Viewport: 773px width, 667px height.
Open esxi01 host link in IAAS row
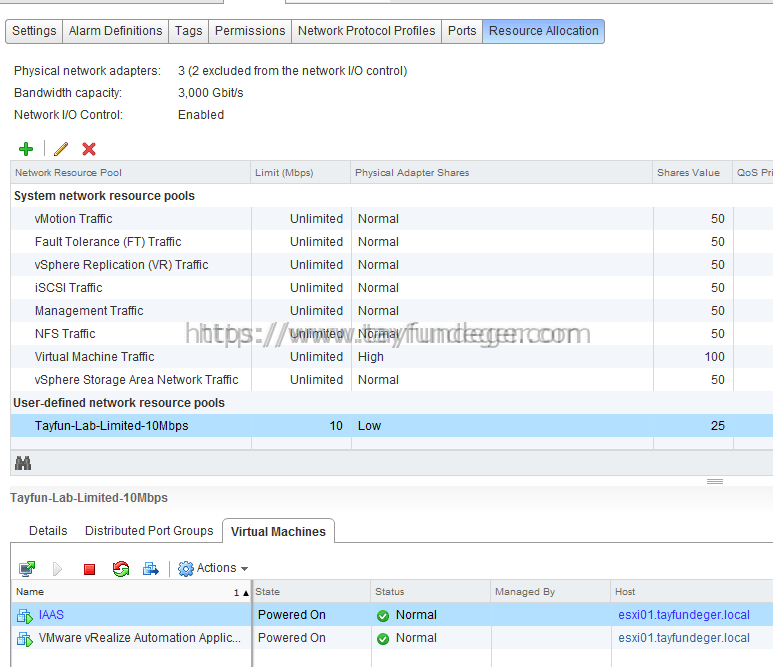pos(684,615)
